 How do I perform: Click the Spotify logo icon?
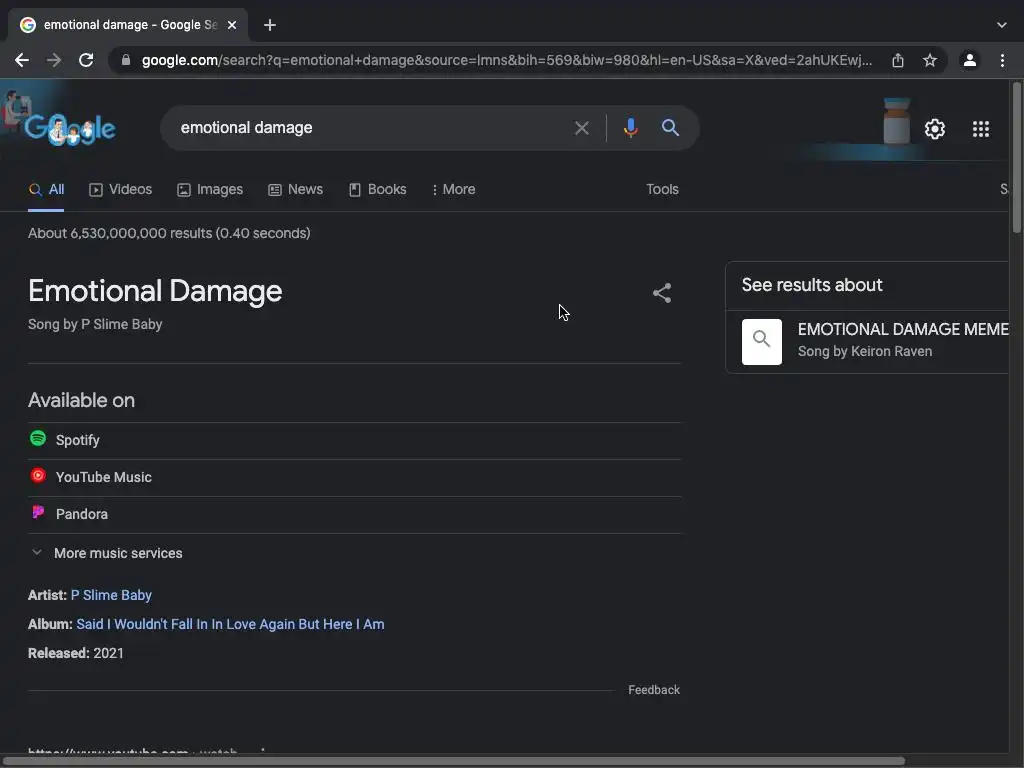(38, 439)
